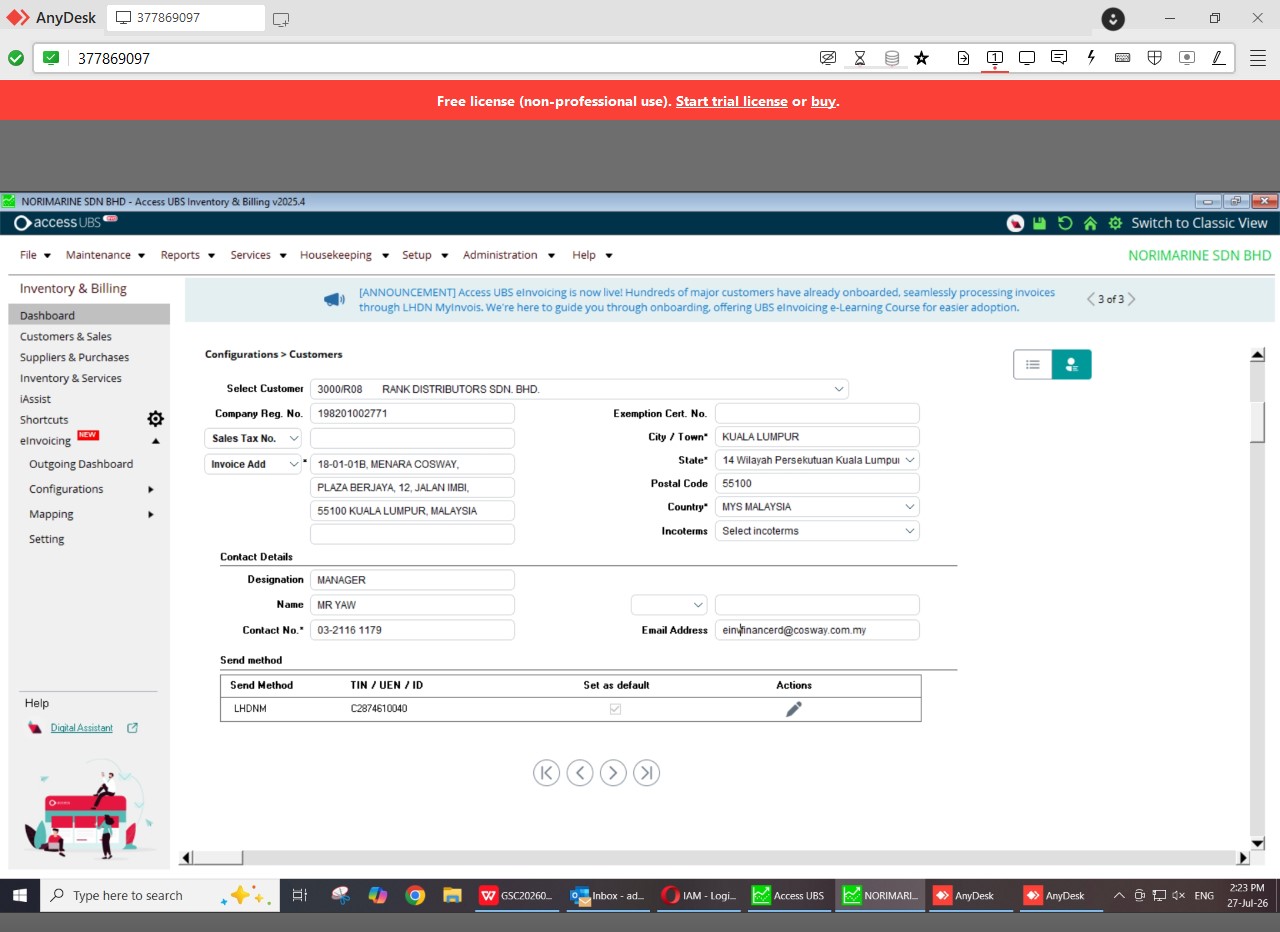Screen dimensions: 1280x932
Task: Open the file transfer icon in AnyDesk toolbar
Action: 963,58
